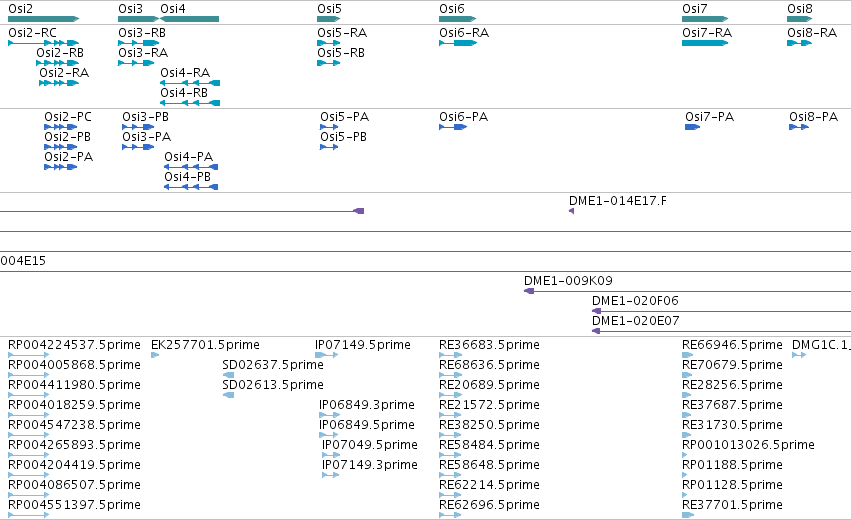Select the Osi5 gene label

[x=329, y=9]
